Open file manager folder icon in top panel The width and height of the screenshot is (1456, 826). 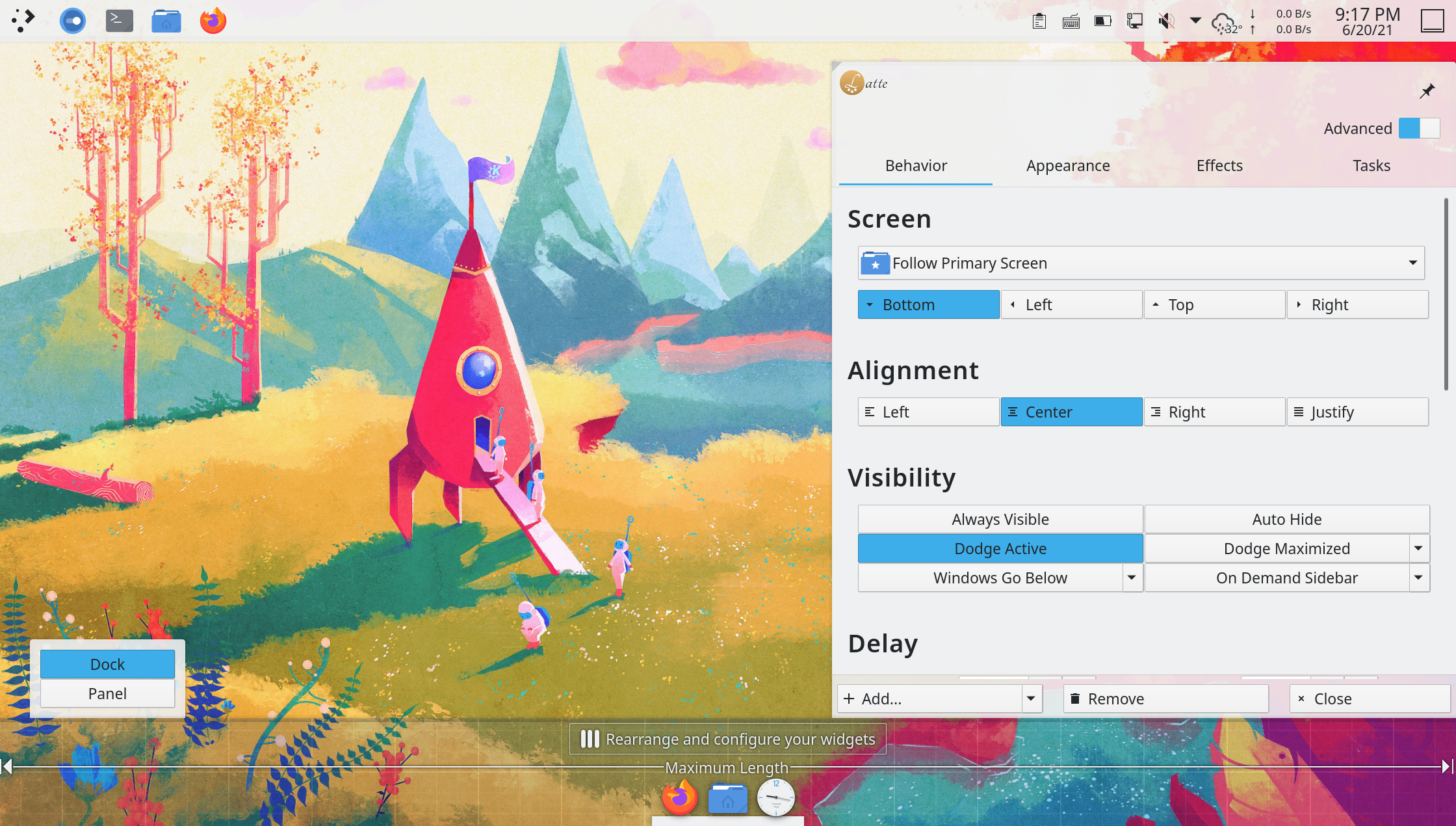[x=166, y=21]
